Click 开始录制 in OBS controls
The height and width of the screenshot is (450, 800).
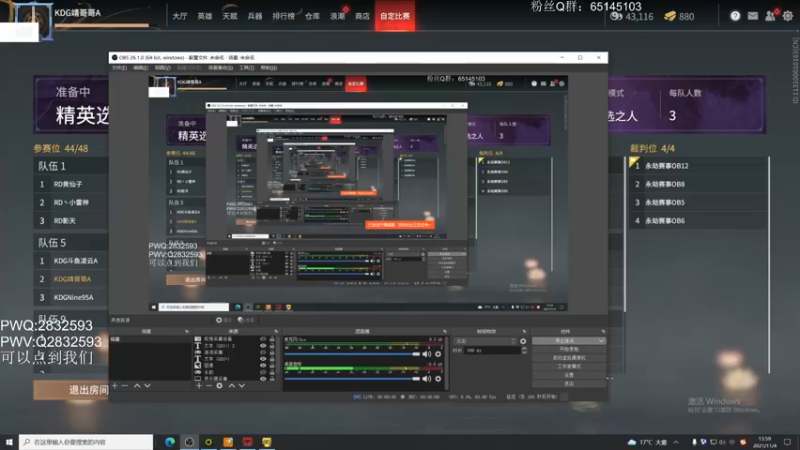(x=569, y=349)
